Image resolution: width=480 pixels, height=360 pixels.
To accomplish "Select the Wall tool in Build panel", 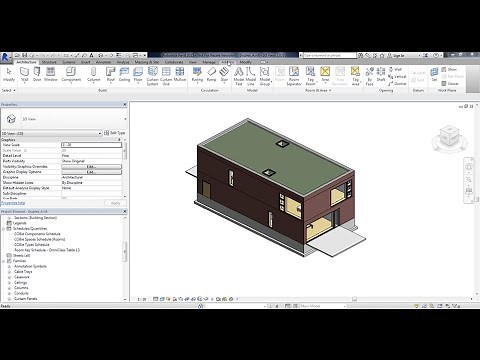I will point(24,74).
